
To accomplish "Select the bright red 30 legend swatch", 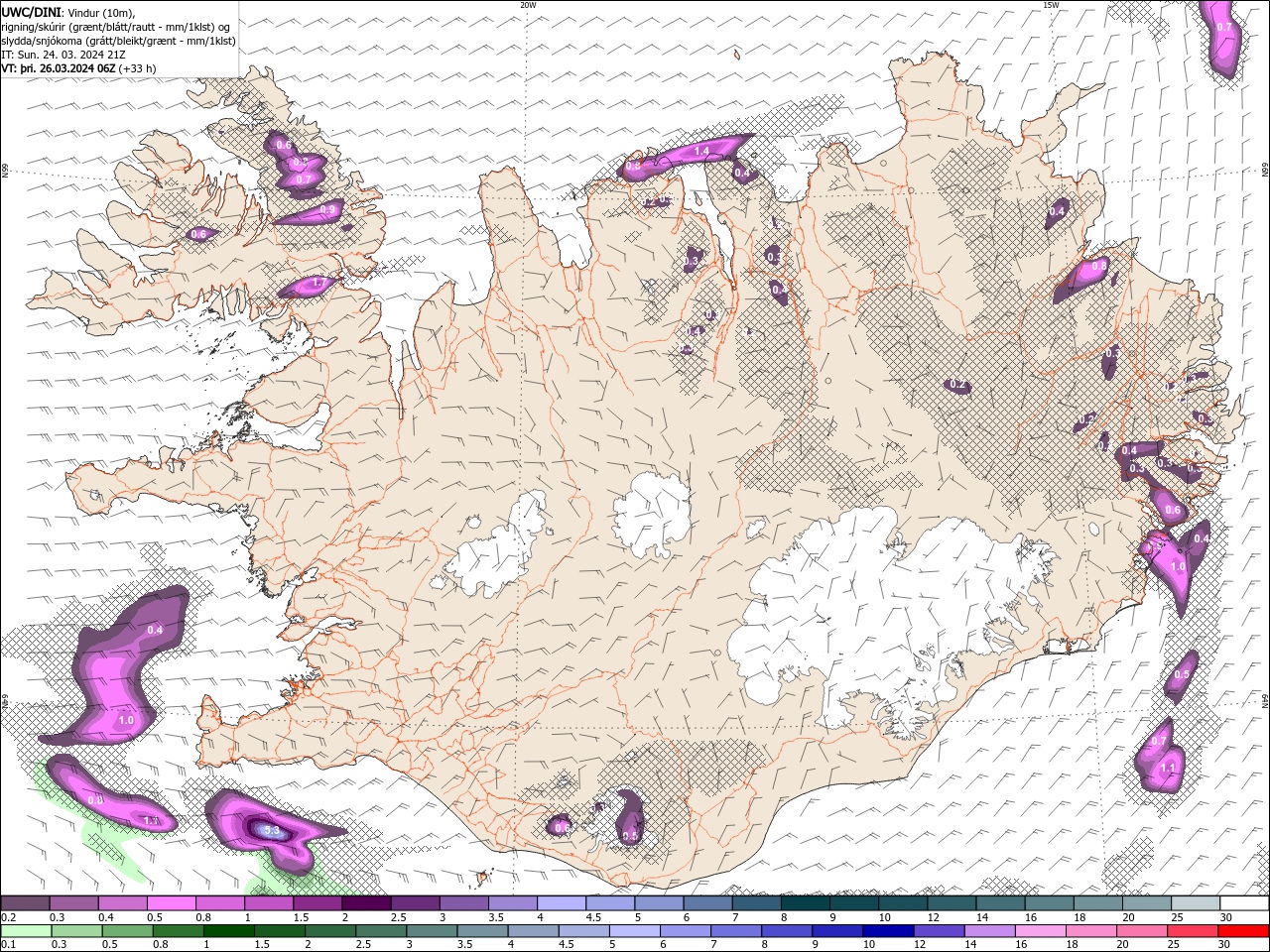I will tap(1242, 930).
